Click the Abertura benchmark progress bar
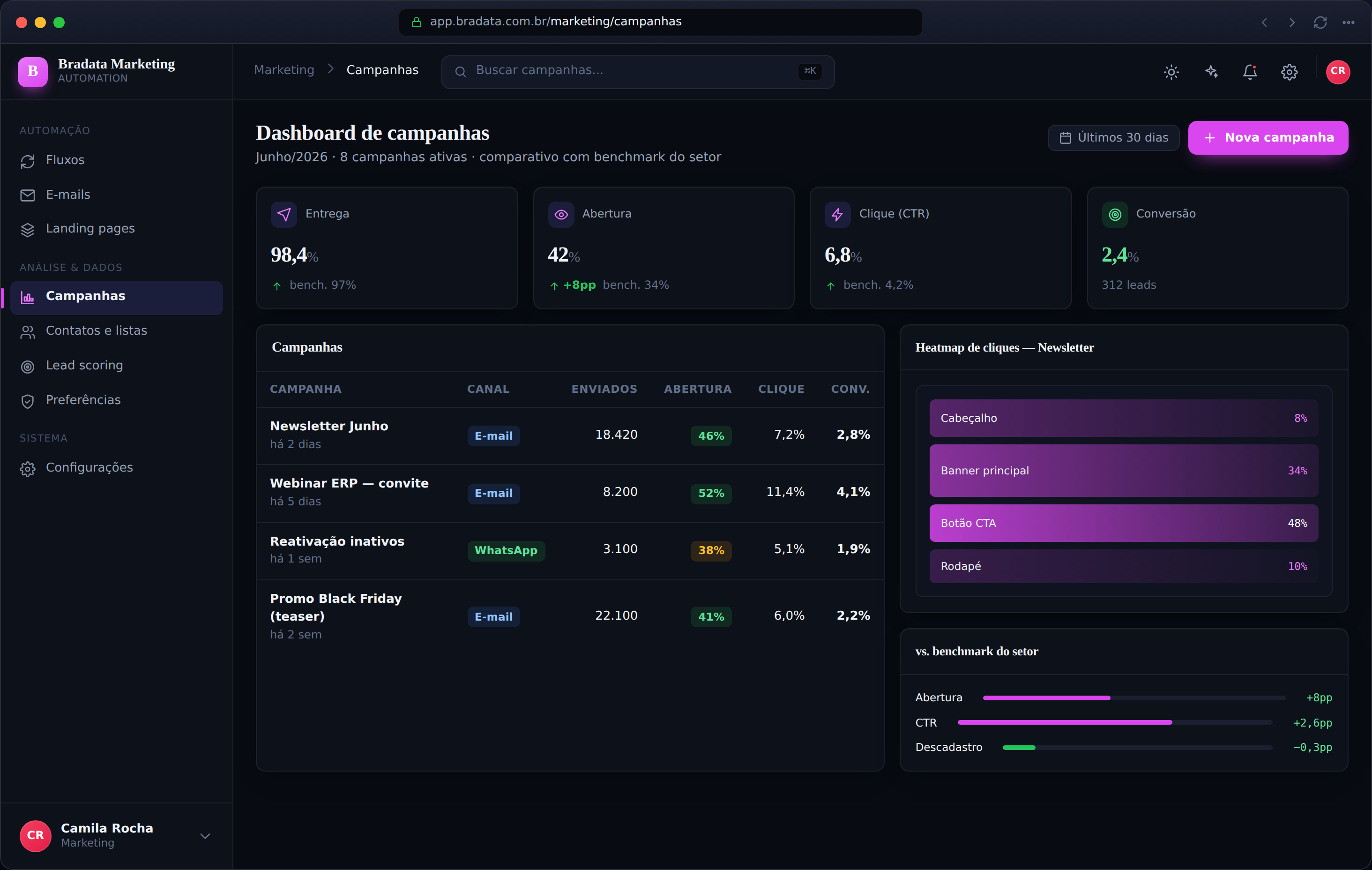Viewport: 1372px width, 870px height. click(x=1134, y=698)
